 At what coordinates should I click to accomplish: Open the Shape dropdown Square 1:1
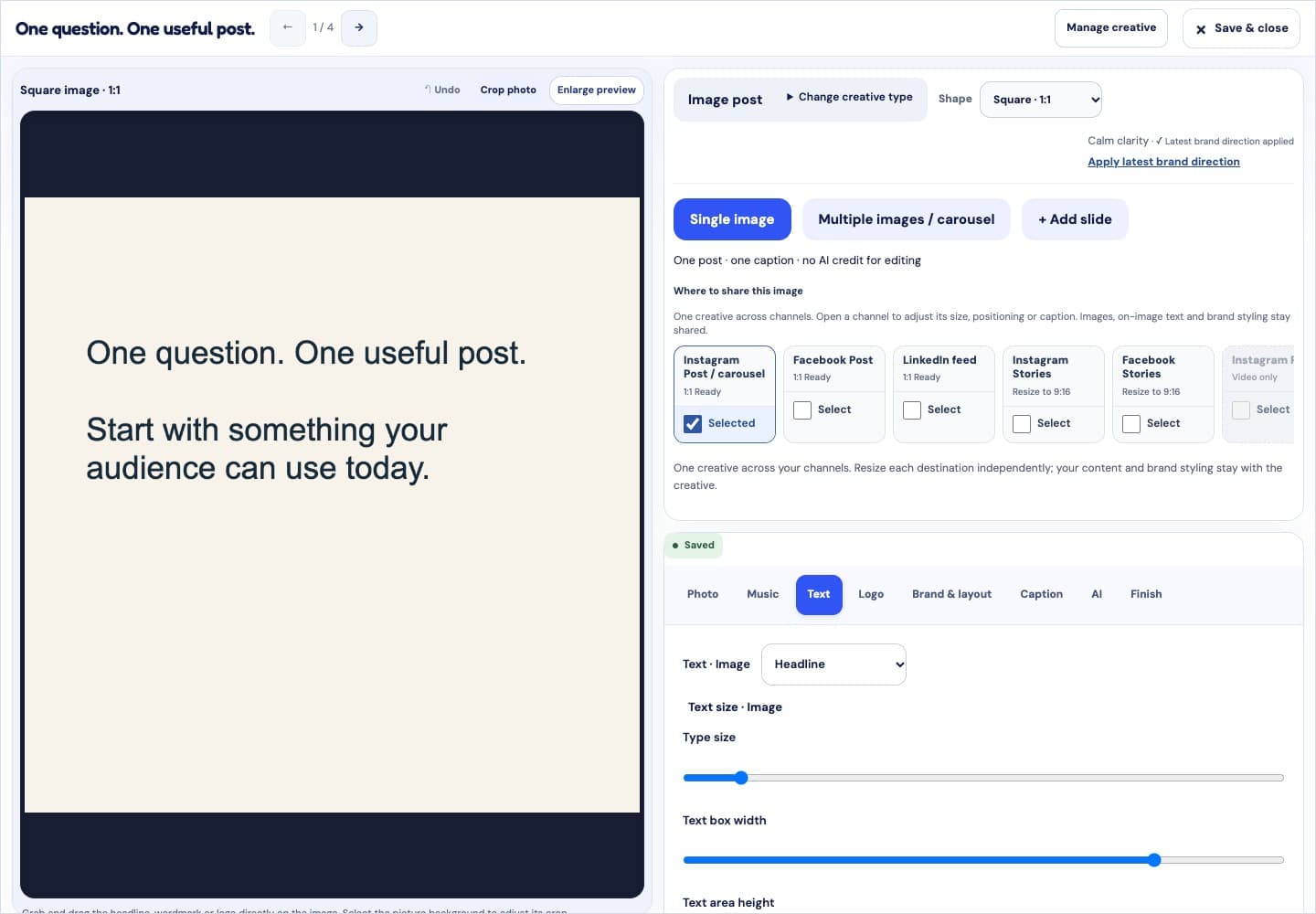[x=1041, y=100]
